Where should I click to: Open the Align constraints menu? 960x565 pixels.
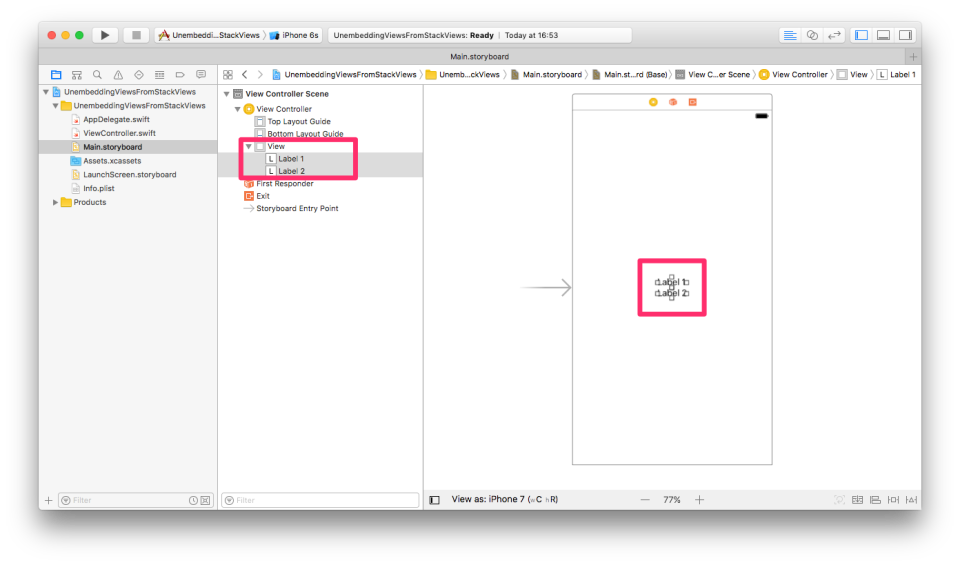point(876,500)
